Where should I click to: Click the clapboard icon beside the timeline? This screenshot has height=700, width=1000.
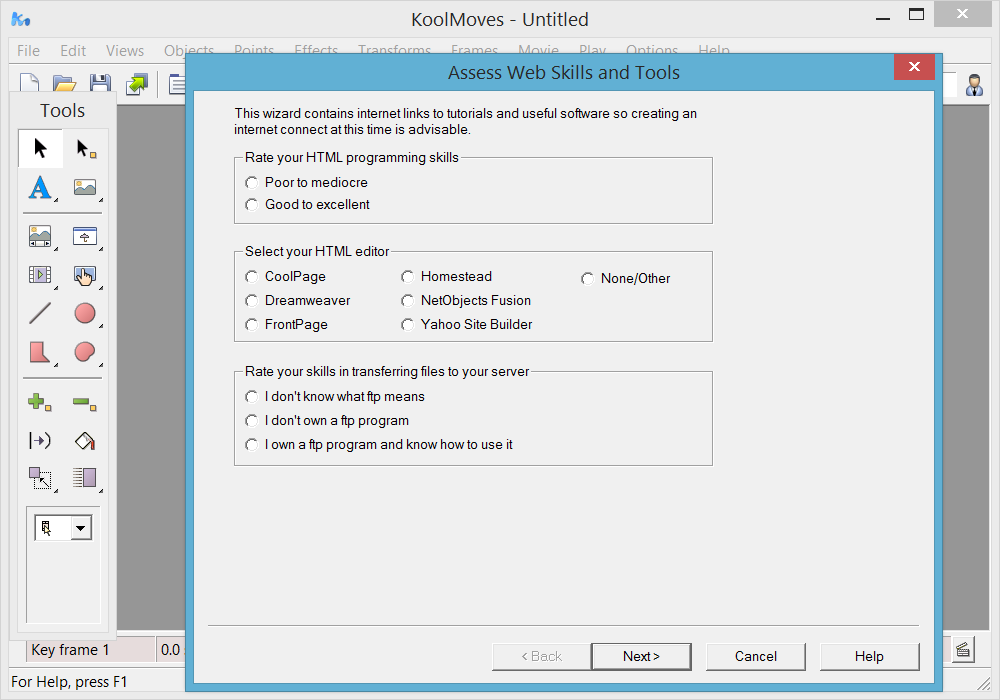coord(963,650)
